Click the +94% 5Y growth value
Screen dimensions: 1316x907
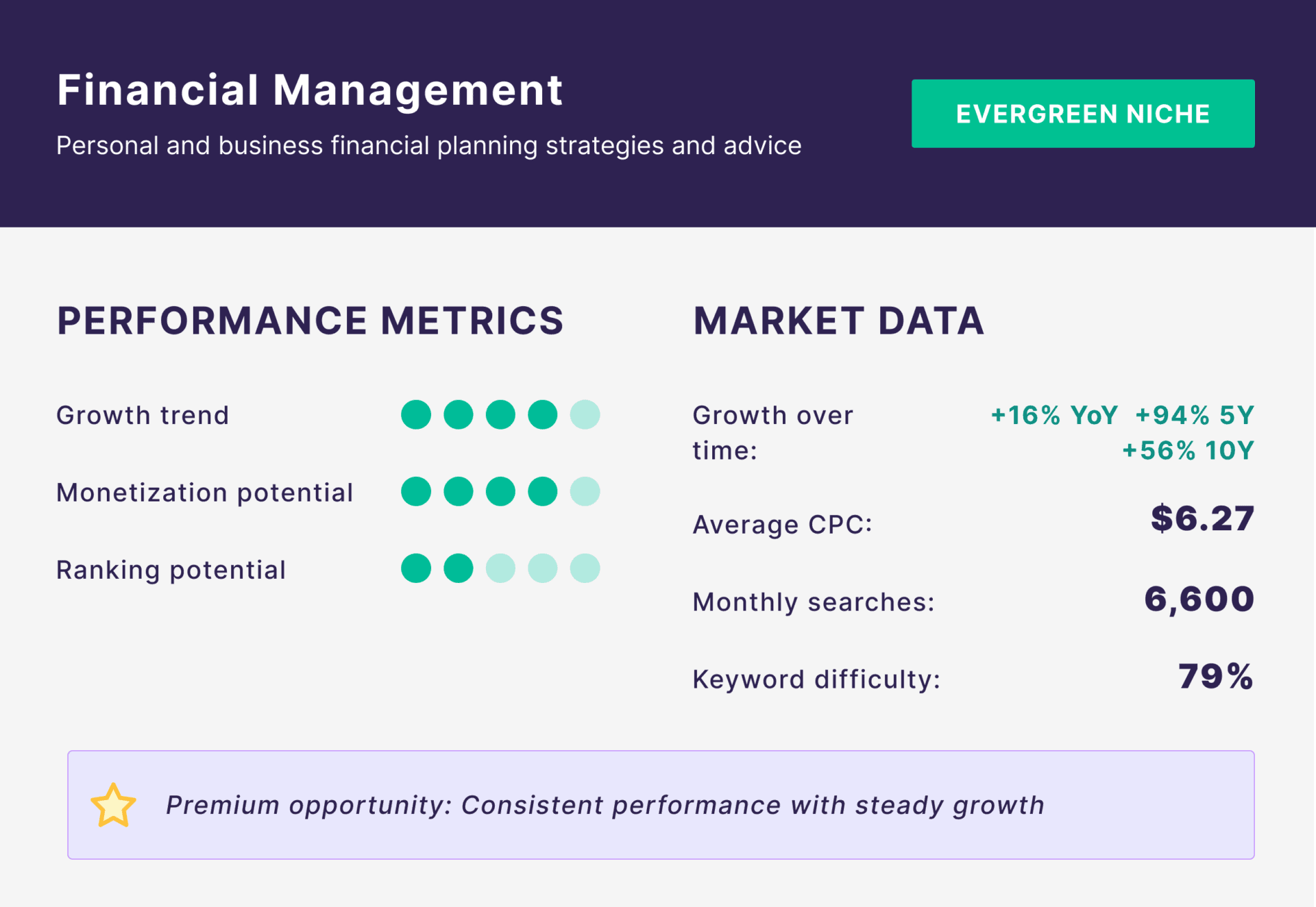click(1194, 415)
